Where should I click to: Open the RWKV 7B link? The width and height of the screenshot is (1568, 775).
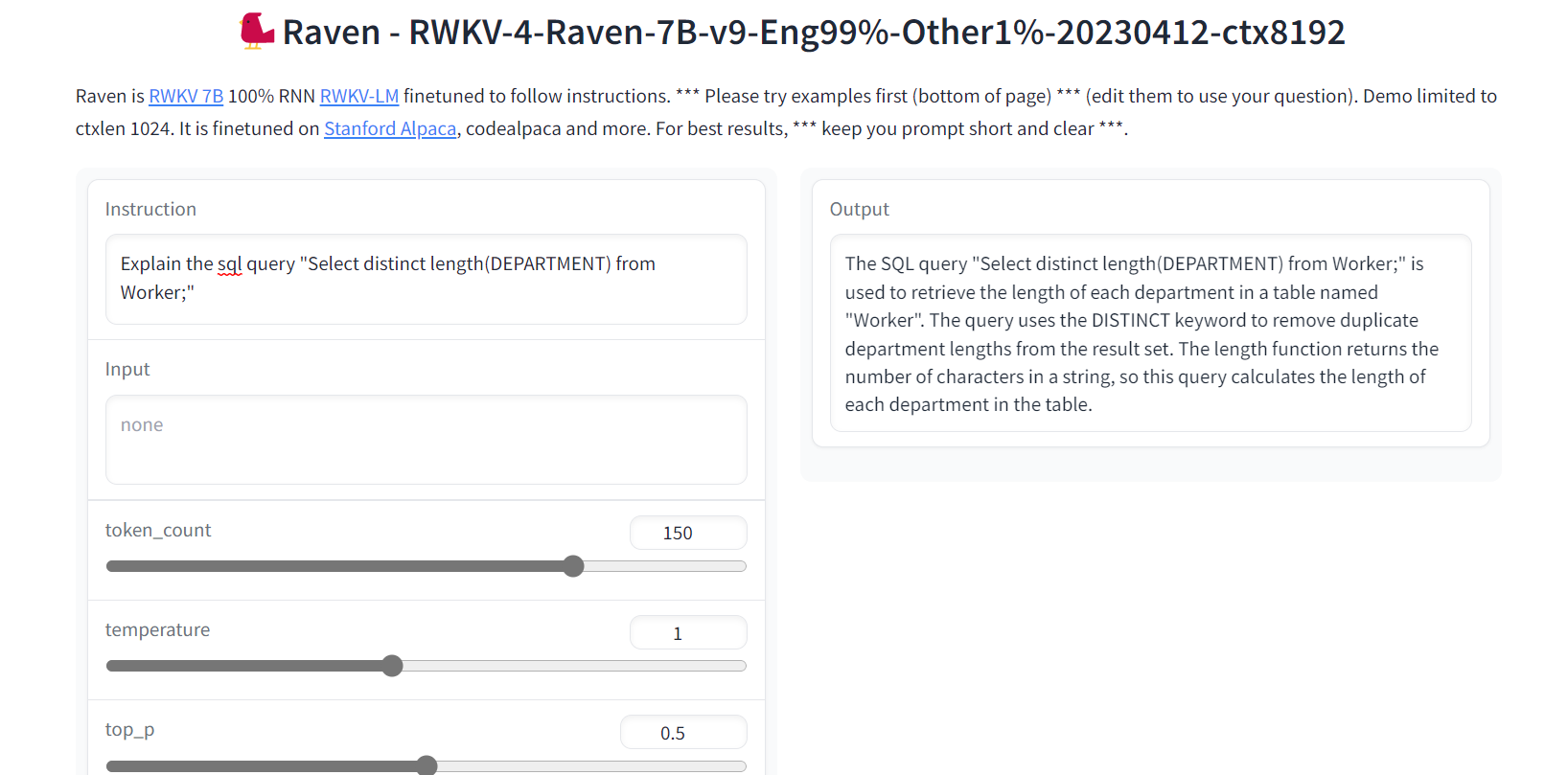[186, 96]
